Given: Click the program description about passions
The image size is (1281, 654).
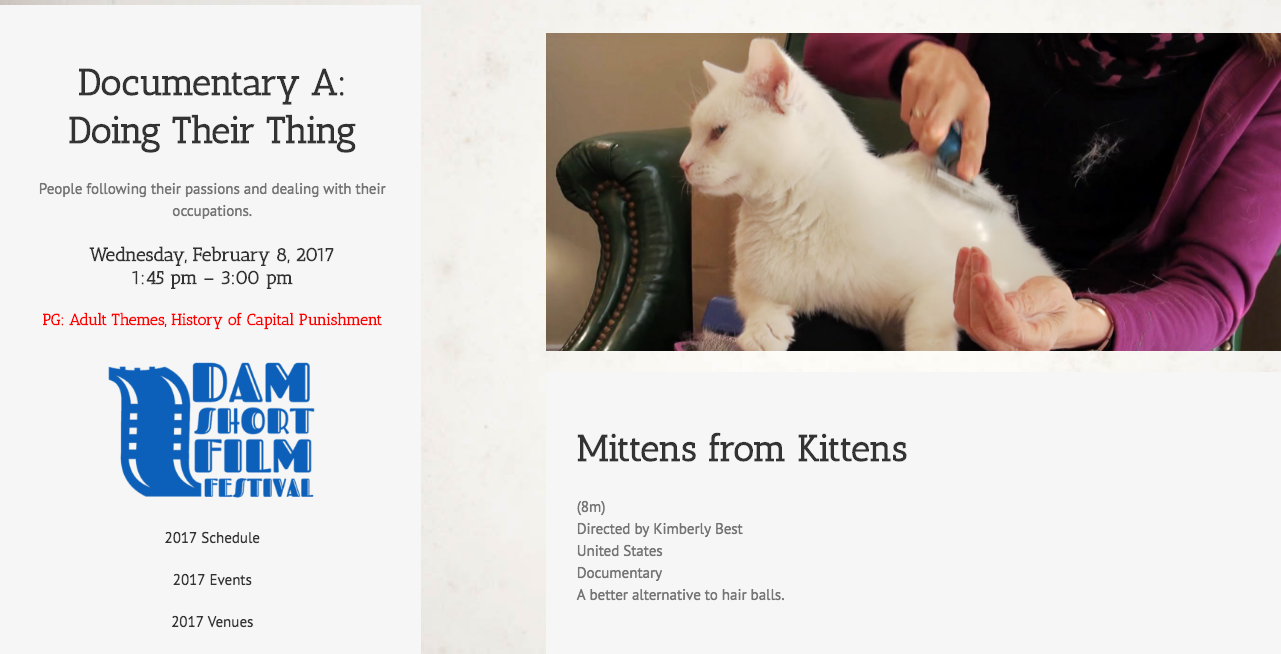Looking at the screenshot, I should click(x=212, y=200).
